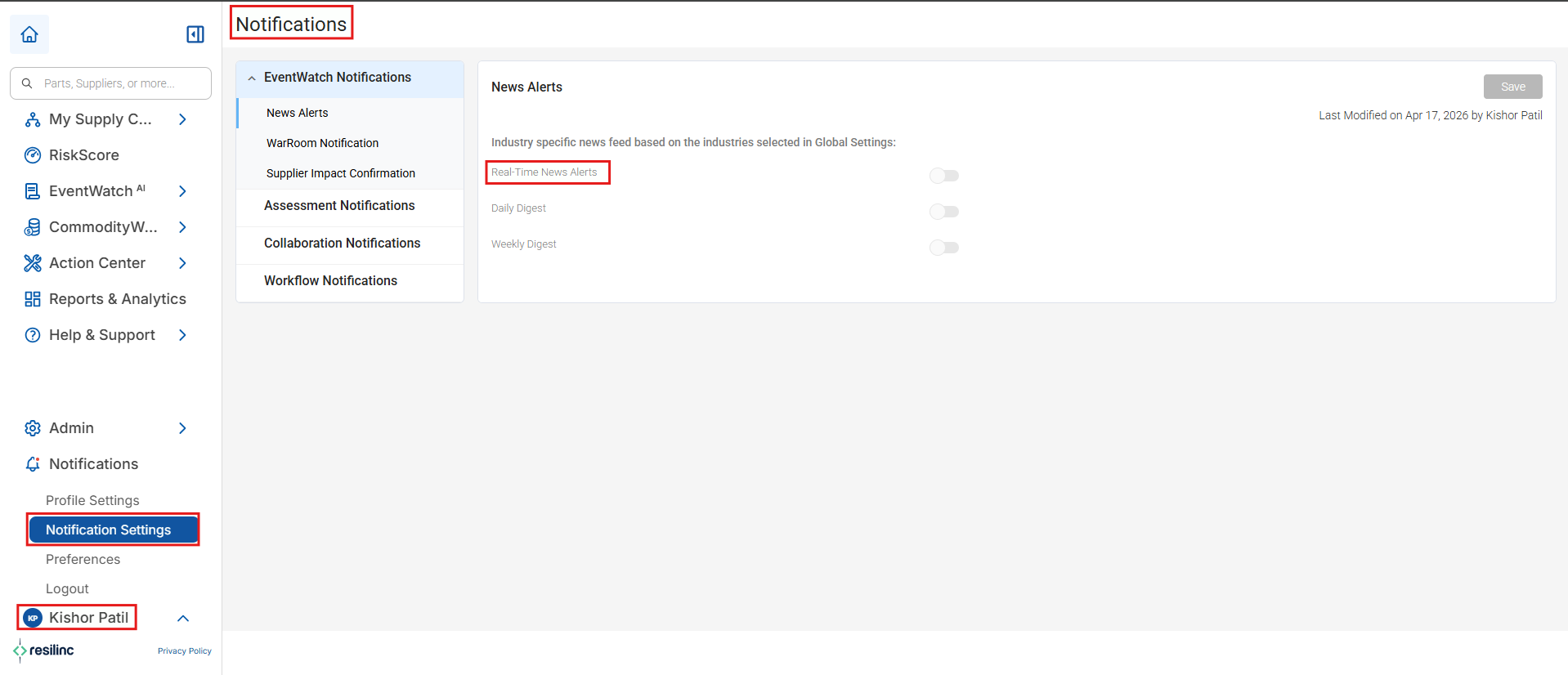
Task: Enable Real-Time News Alerts toggle
Action: (944, 176)
